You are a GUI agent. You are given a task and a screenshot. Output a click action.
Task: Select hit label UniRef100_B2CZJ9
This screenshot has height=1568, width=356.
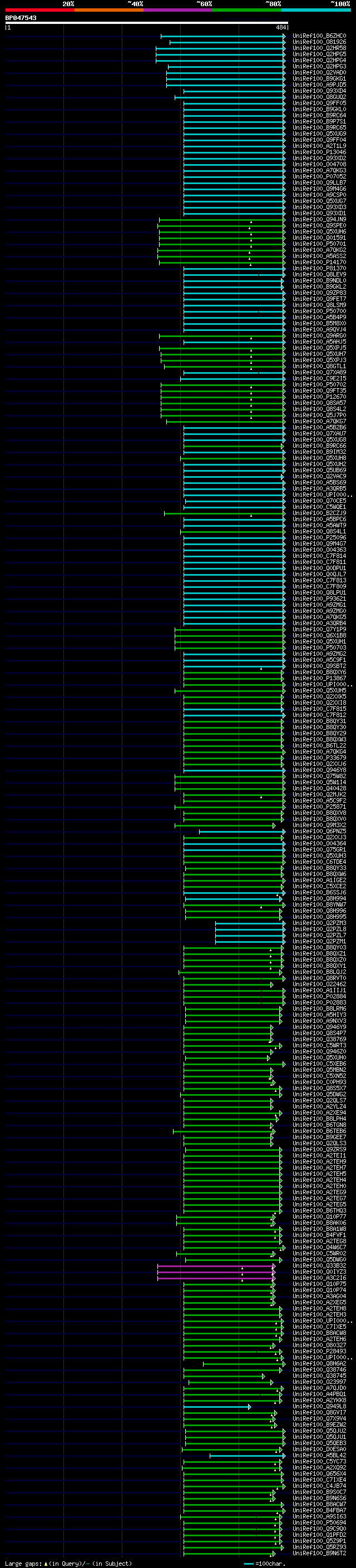(319, 513)
